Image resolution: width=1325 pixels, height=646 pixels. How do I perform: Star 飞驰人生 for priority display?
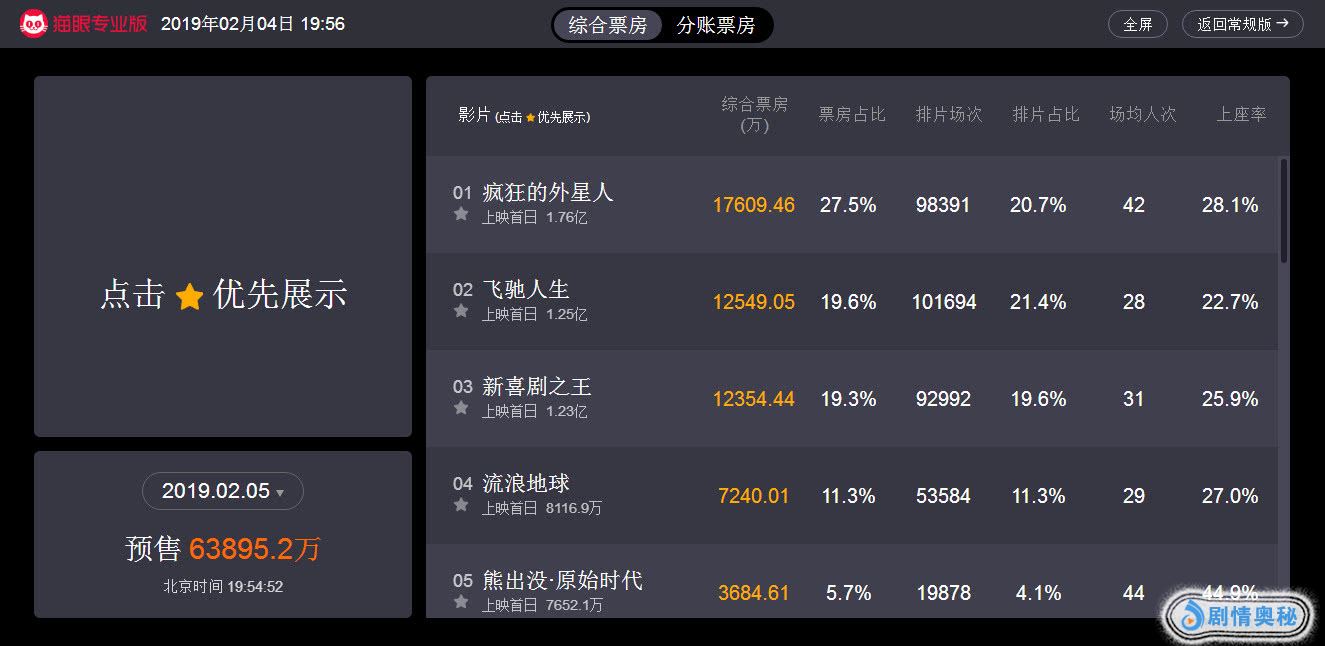[461, 311]
